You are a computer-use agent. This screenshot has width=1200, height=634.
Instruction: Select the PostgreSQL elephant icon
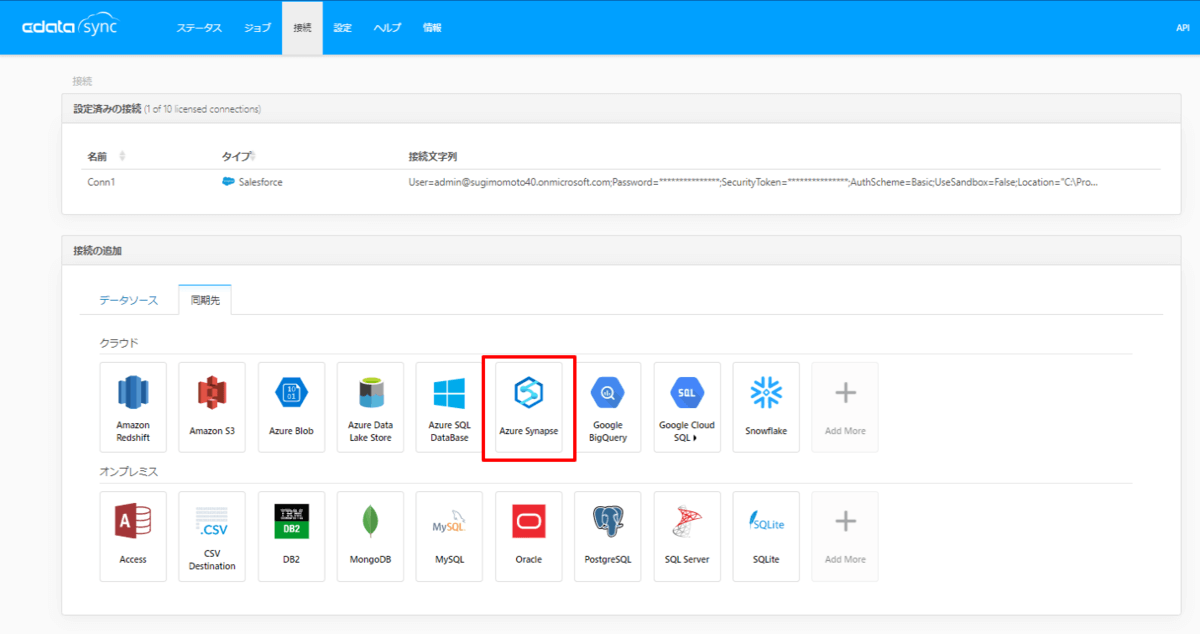(x=608, y=522)
